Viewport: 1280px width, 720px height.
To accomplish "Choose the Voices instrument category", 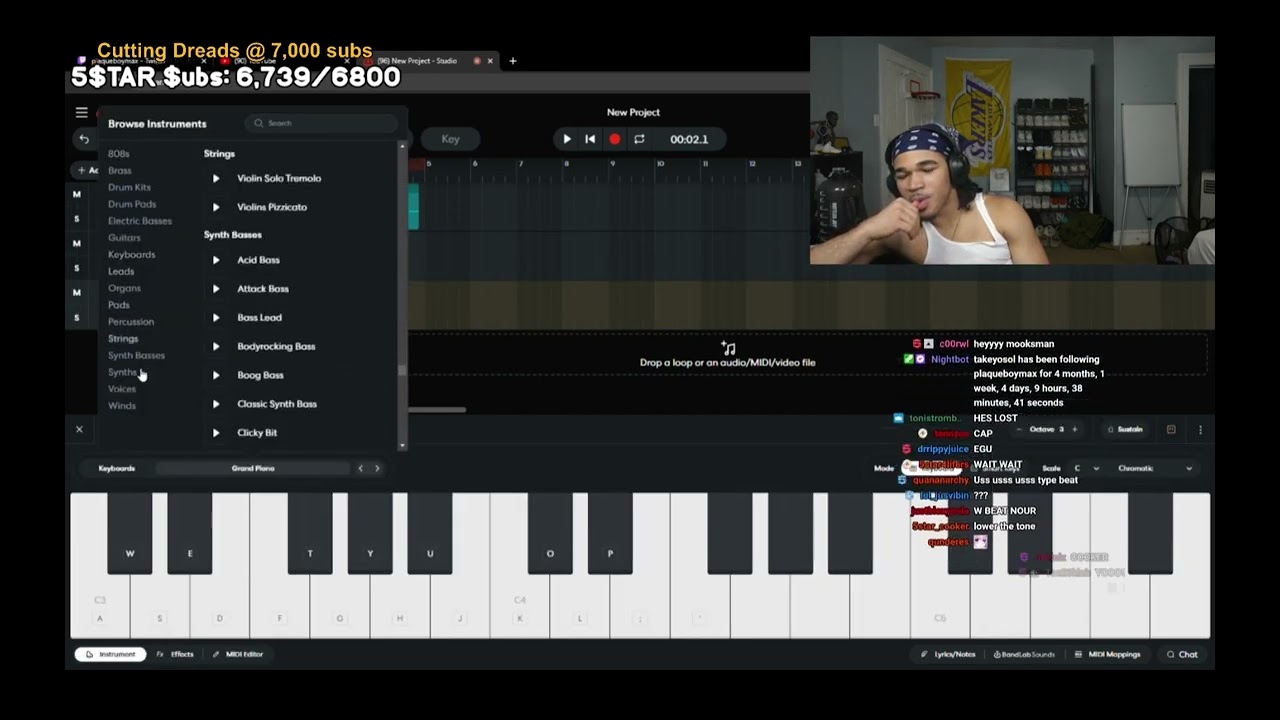I will click(122, 389).
